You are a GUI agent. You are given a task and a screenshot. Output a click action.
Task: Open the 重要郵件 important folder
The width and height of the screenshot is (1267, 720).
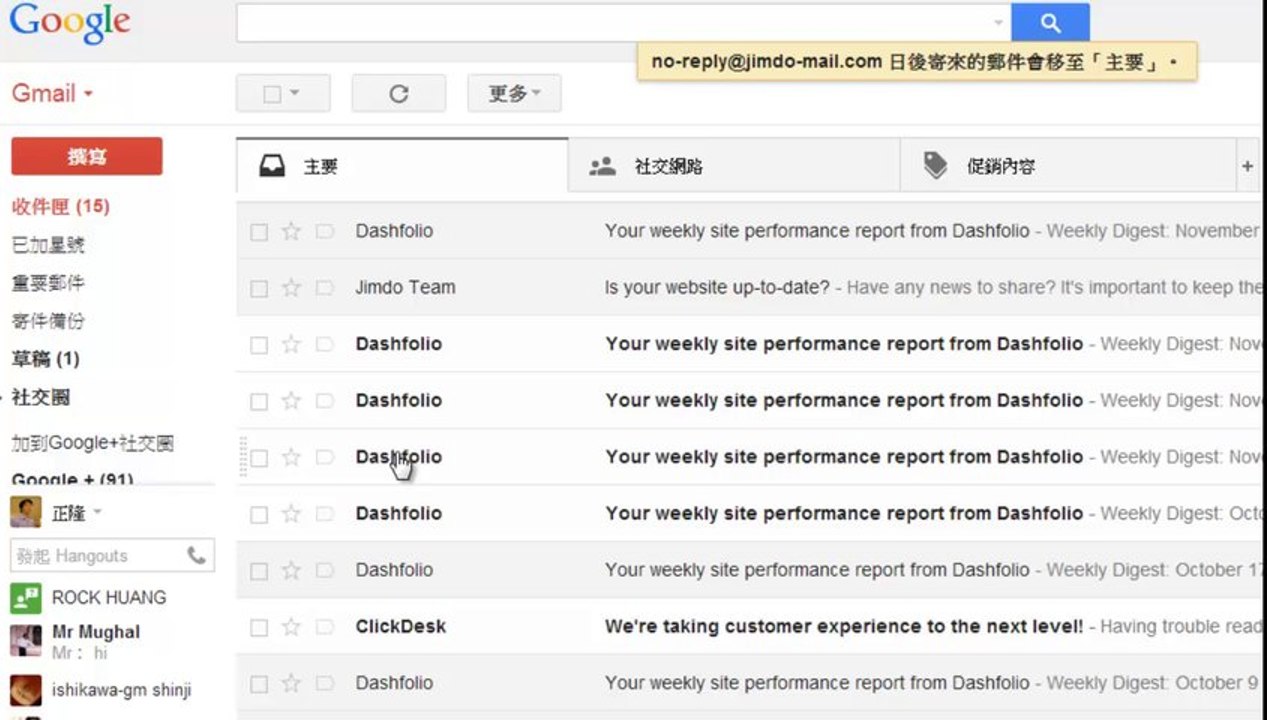[x=48, y=283]
